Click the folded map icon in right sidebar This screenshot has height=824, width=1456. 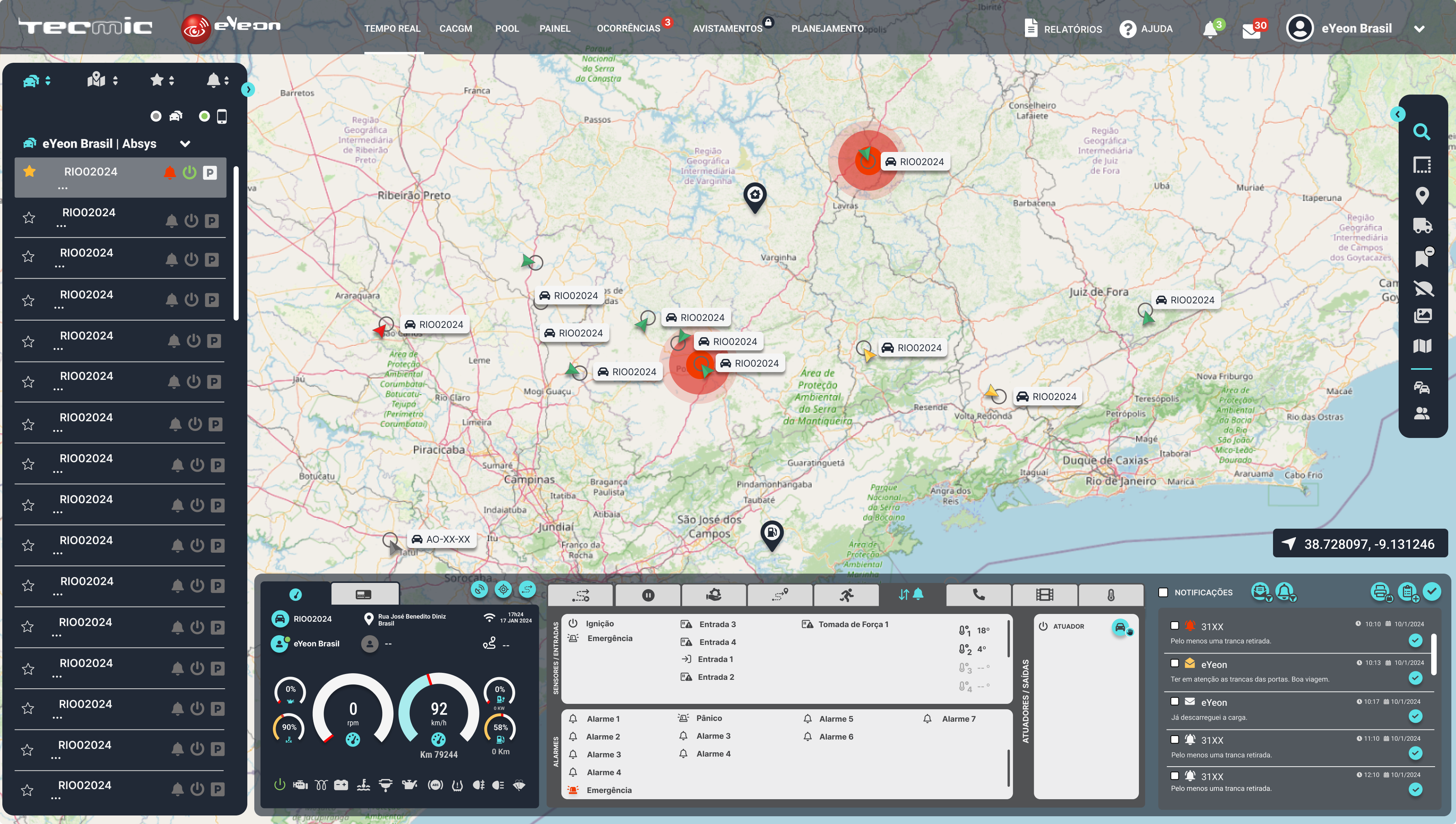[x=1422, y=345]
